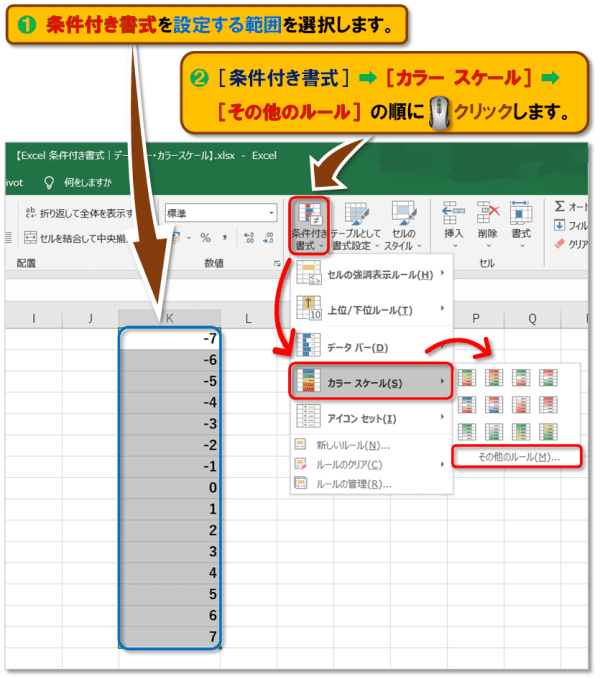
Task: Click the Decrease Decimal icon
Action: (268, 238)
